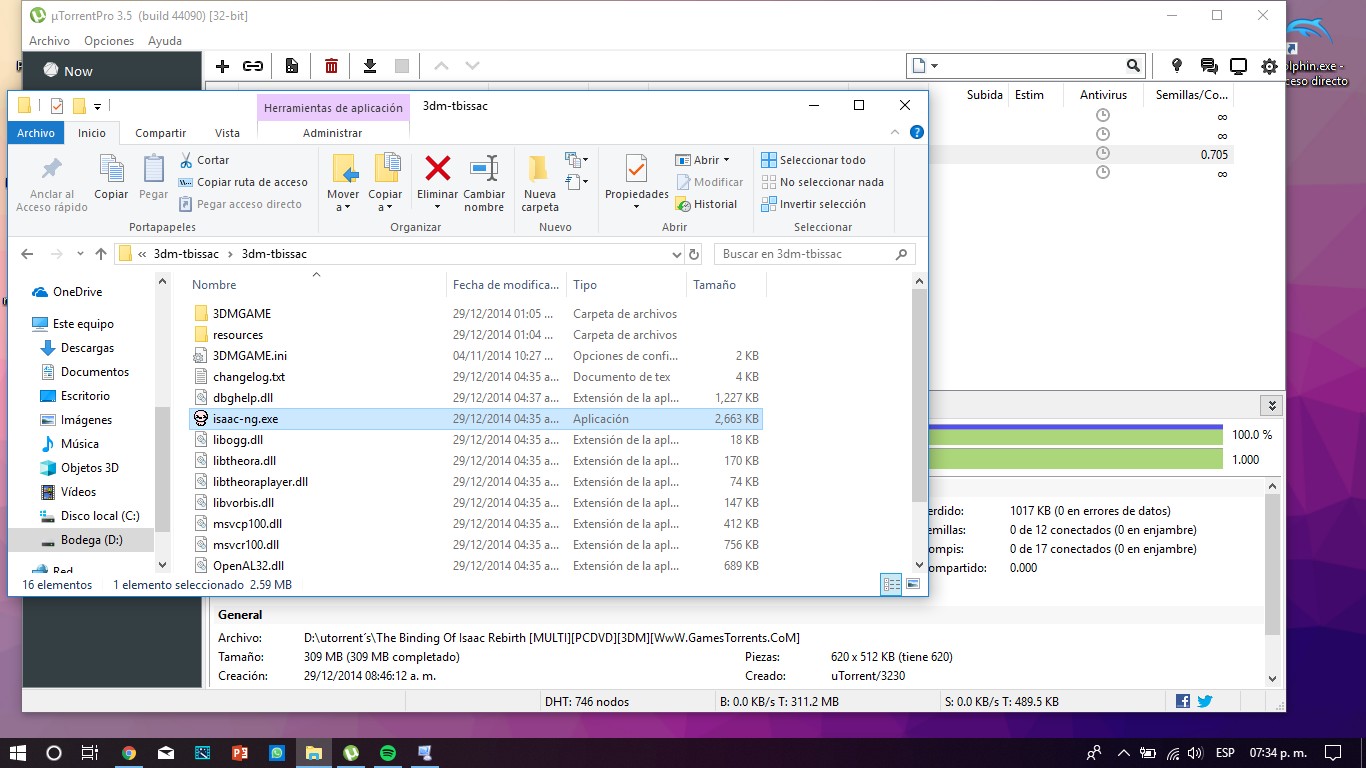The width and height of the screenshot is (1366, 768).
Task: Click the Start download arrow icon in uTorrent
Action: tap(370, 66)
